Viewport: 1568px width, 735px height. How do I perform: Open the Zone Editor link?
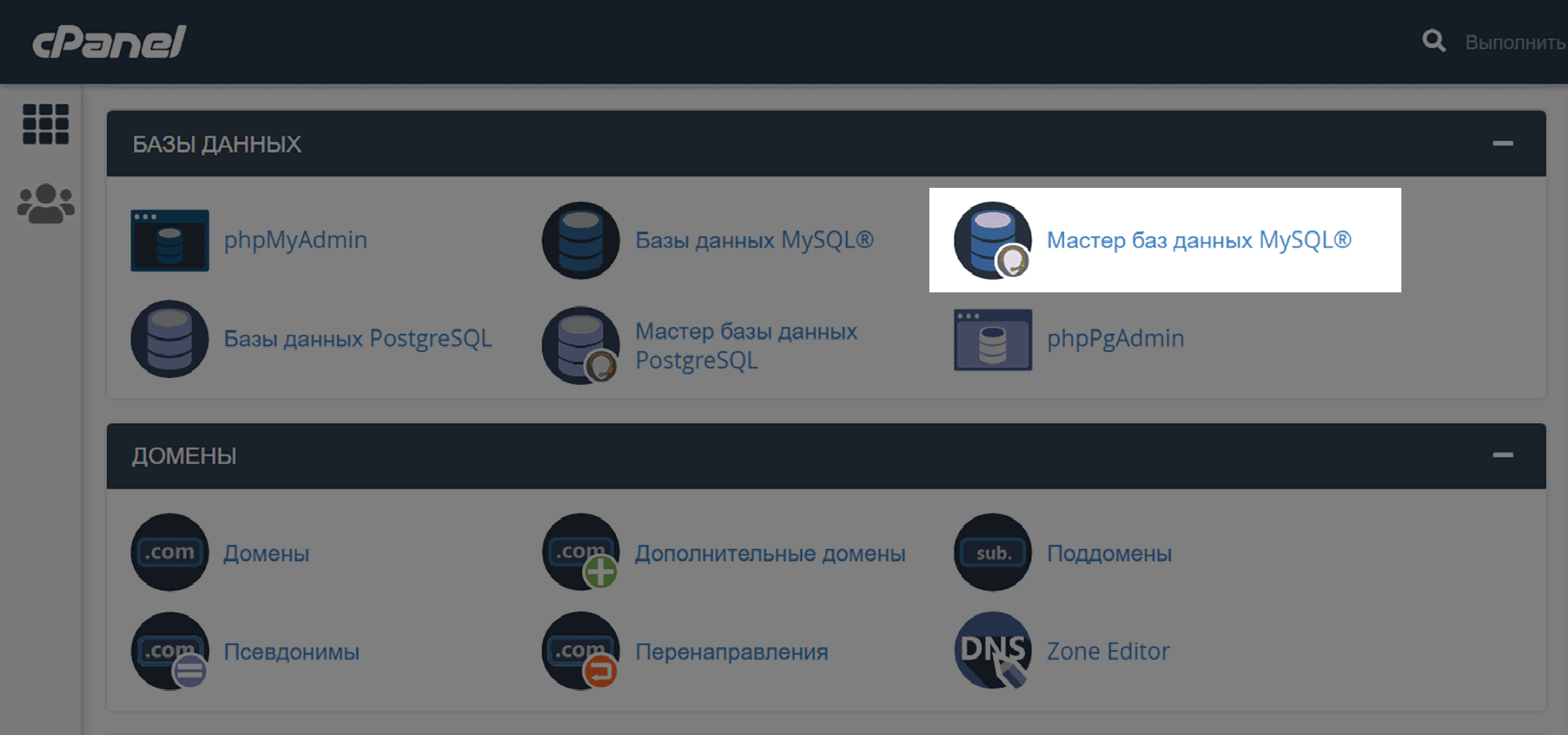pyautogui.click(x=1108, y=652)
